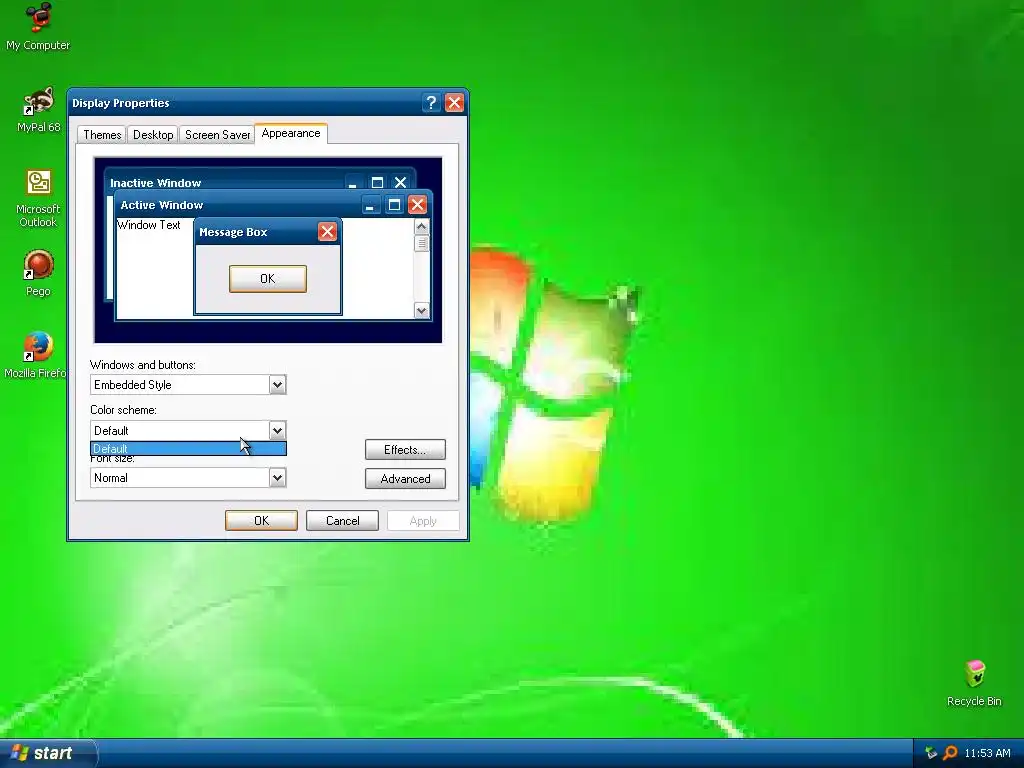1024x768 pixels.
Task: Click the preview Message Box OK button
Action: pos(268,279)
